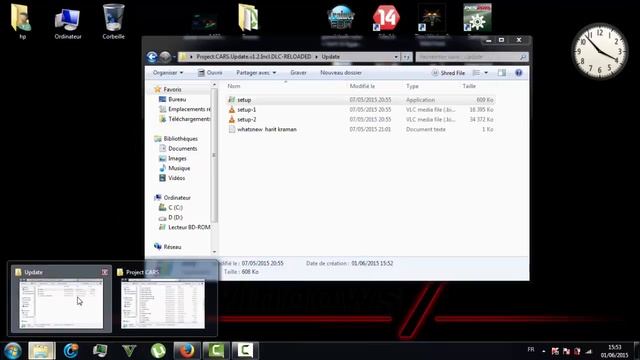Open the taskbar clock and date

click(x=614, y=351)
